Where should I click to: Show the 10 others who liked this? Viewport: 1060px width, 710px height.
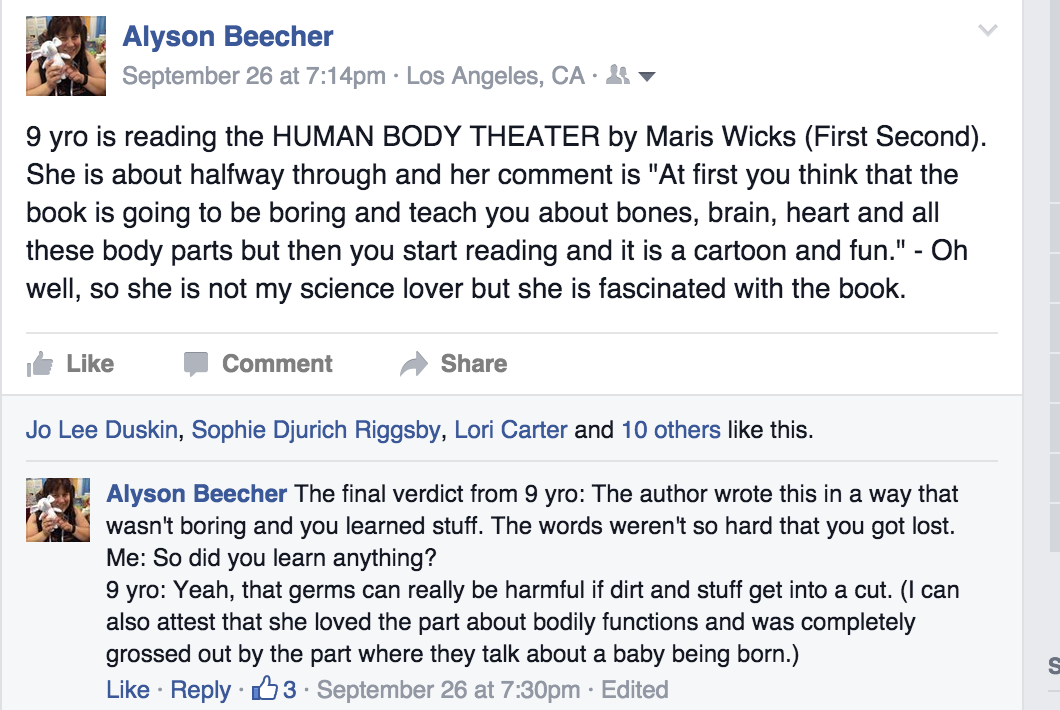click(671, 430)
